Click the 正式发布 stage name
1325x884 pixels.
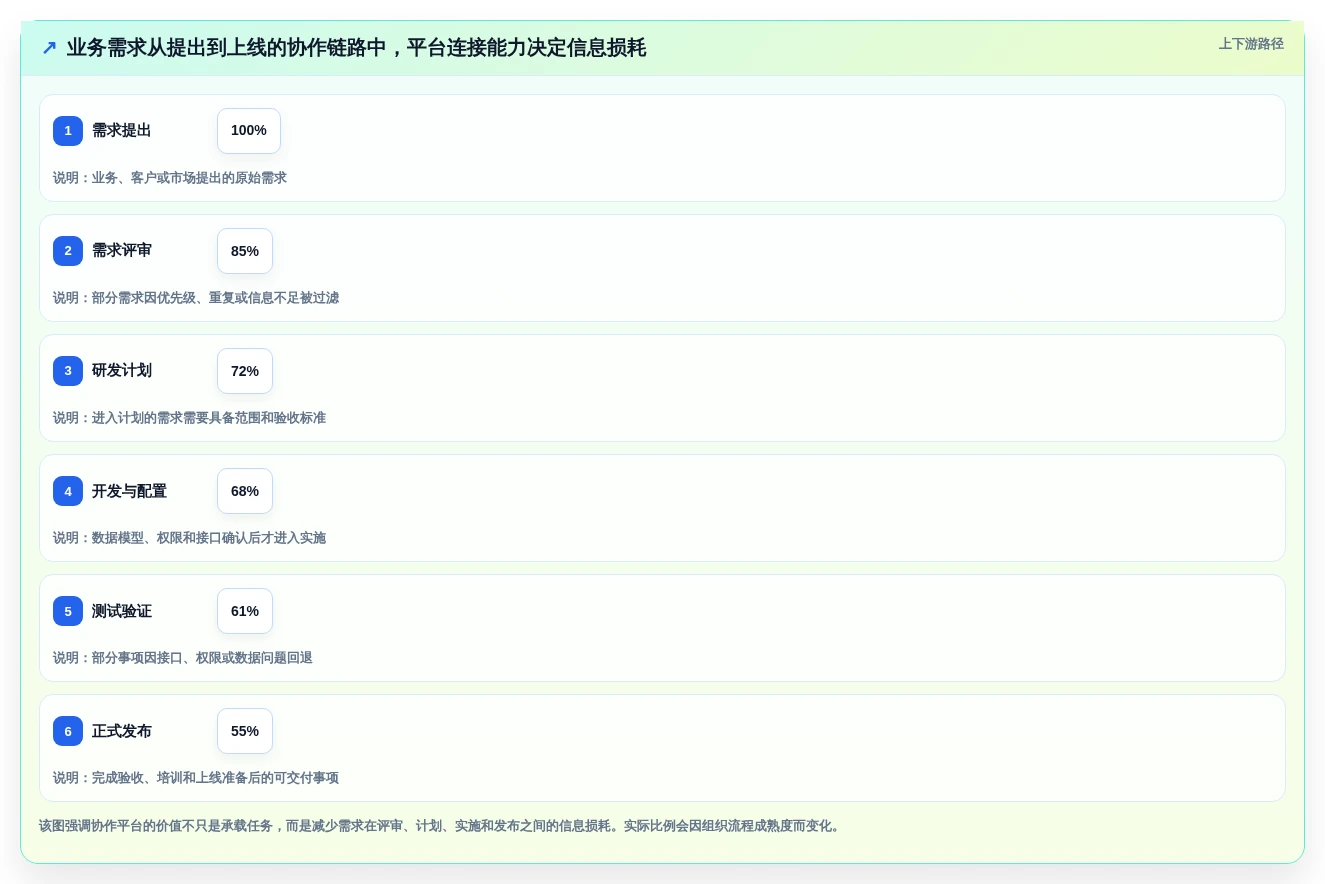(122, 731)
